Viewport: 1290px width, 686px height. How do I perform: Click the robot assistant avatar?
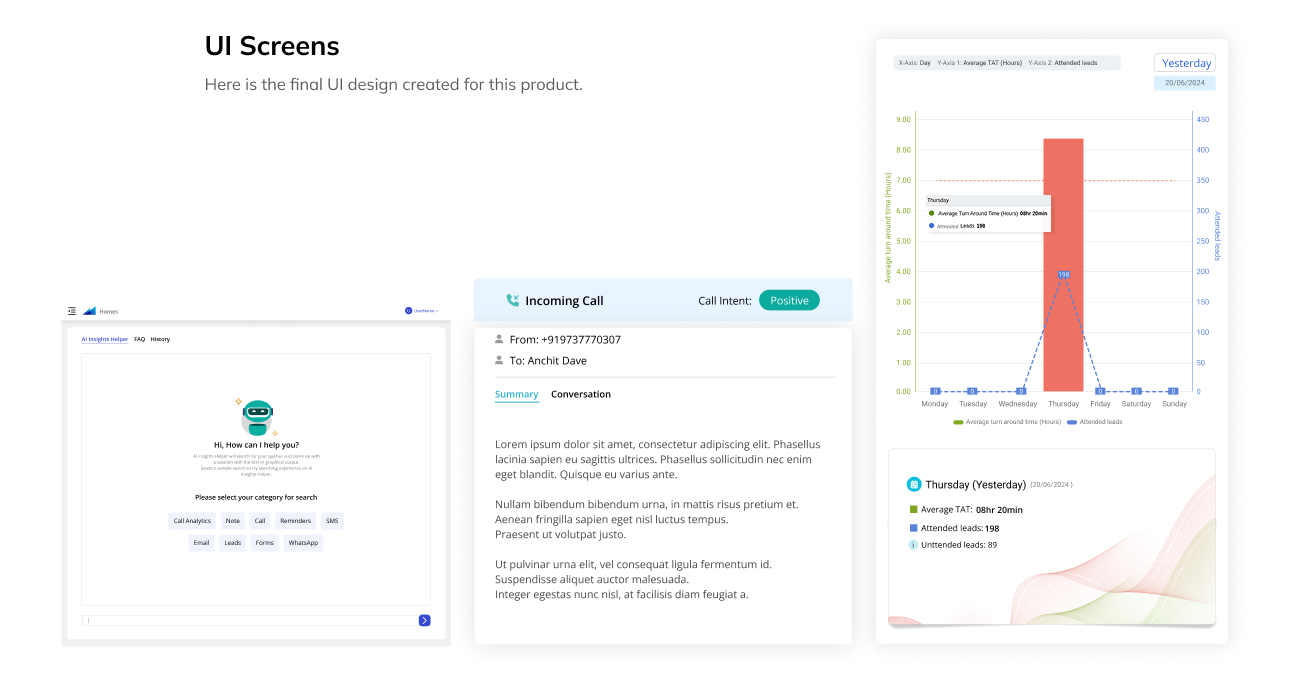pos(257,416)
